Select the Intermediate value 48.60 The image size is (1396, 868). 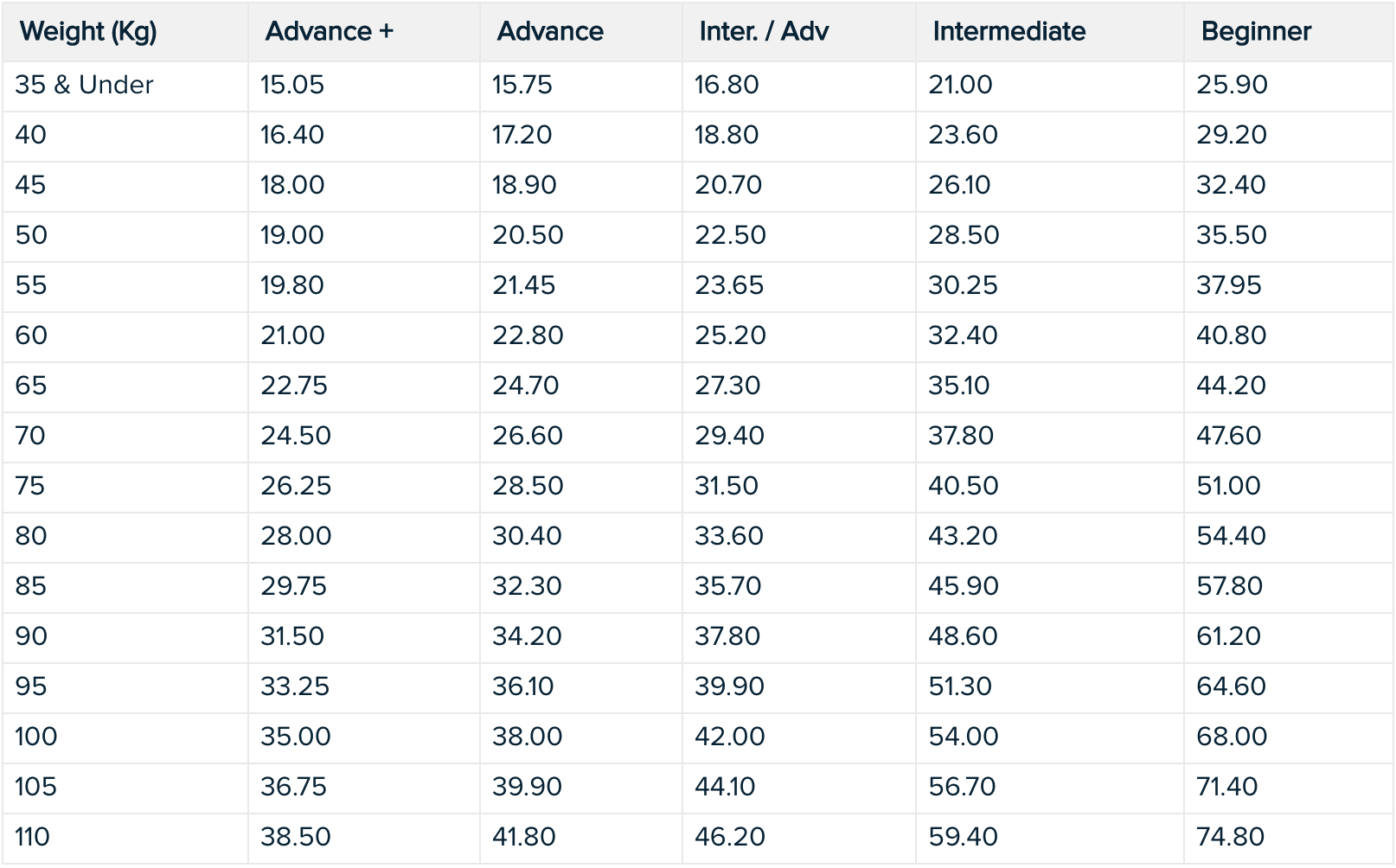pyautogui.click(x=963, y=636)
